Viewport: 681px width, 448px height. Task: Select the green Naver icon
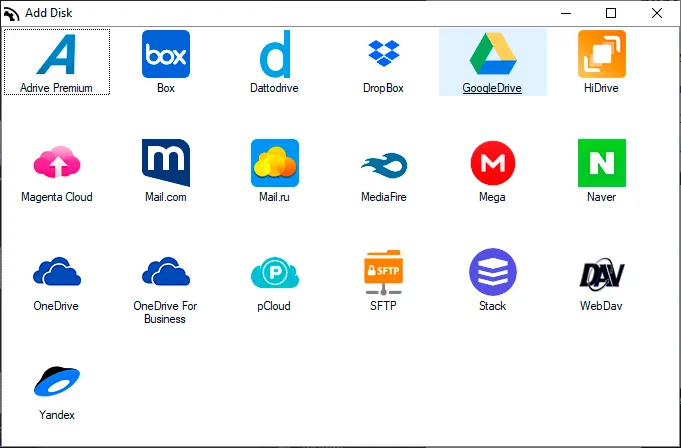[x=602, y=163]
